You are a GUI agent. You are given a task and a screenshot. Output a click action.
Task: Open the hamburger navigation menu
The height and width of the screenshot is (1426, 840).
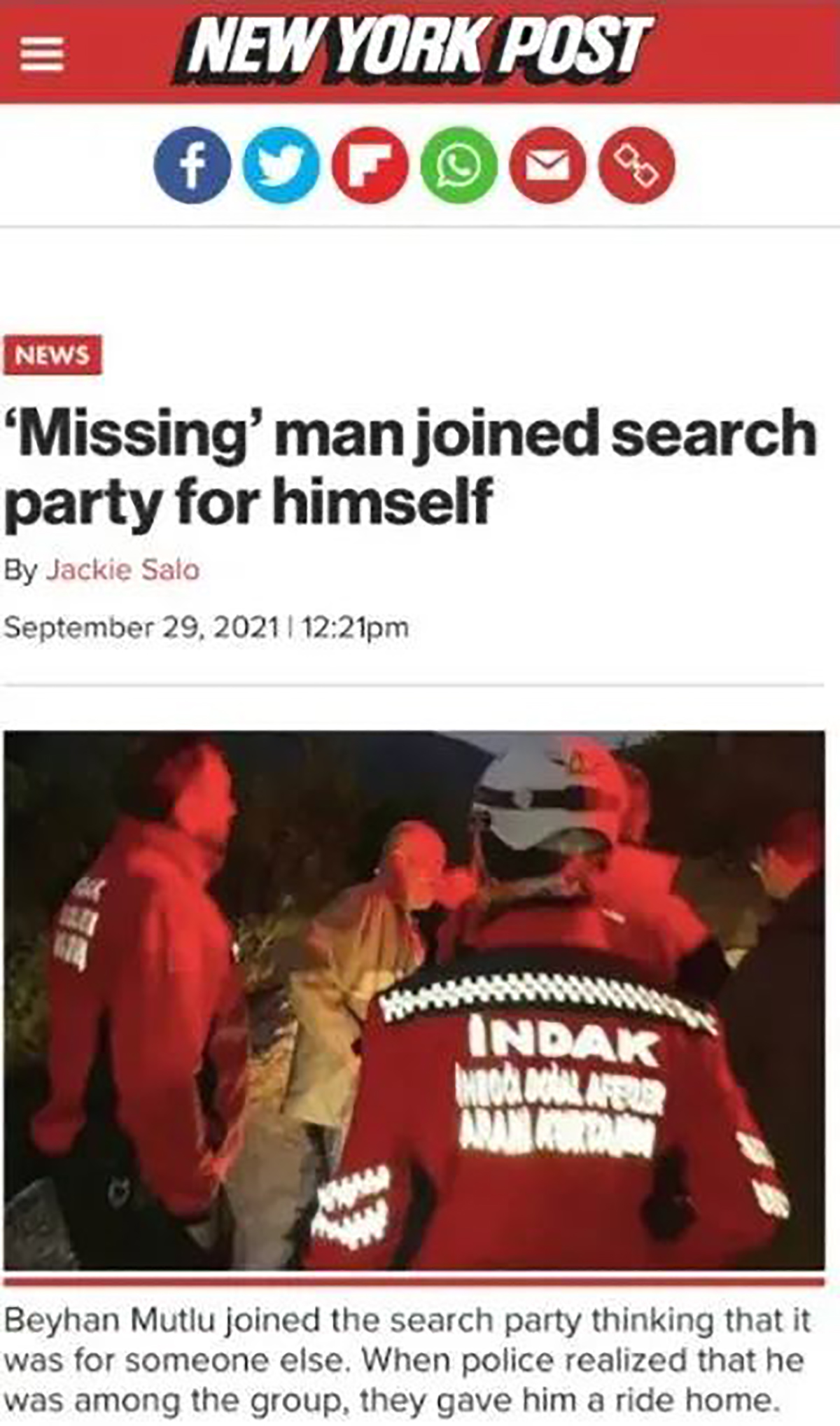pos(42,54)
